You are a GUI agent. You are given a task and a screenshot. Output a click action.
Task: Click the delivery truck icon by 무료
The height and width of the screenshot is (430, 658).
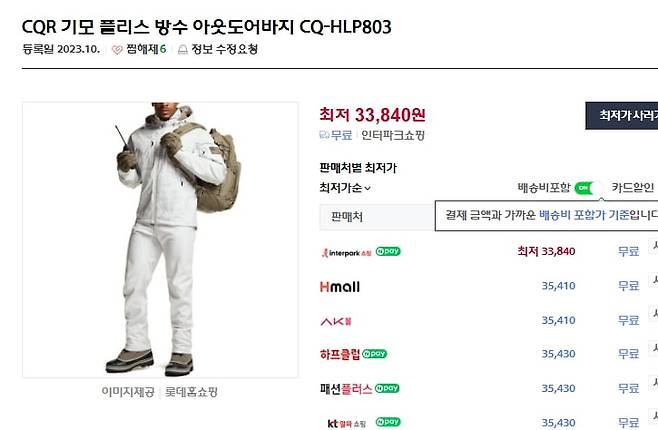pyautogui.click(x=324, y=135)
